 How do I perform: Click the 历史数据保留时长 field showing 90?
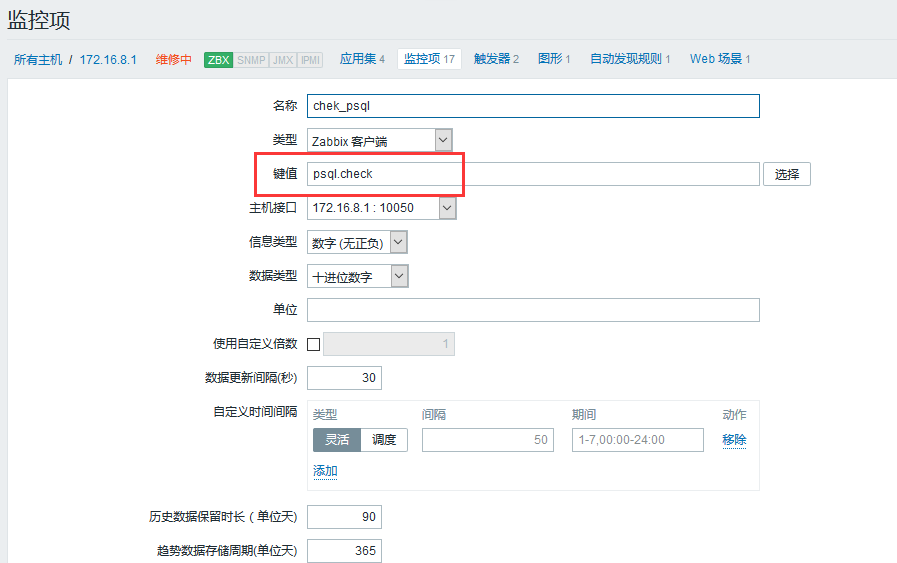(344, 517)
